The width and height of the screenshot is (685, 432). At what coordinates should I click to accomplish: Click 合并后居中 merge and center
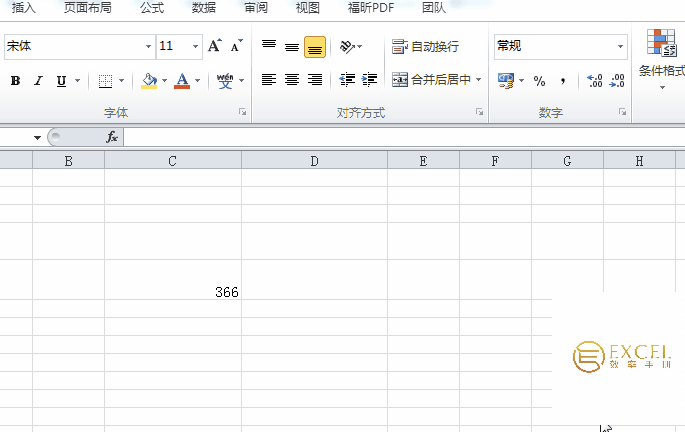(431, 80)
